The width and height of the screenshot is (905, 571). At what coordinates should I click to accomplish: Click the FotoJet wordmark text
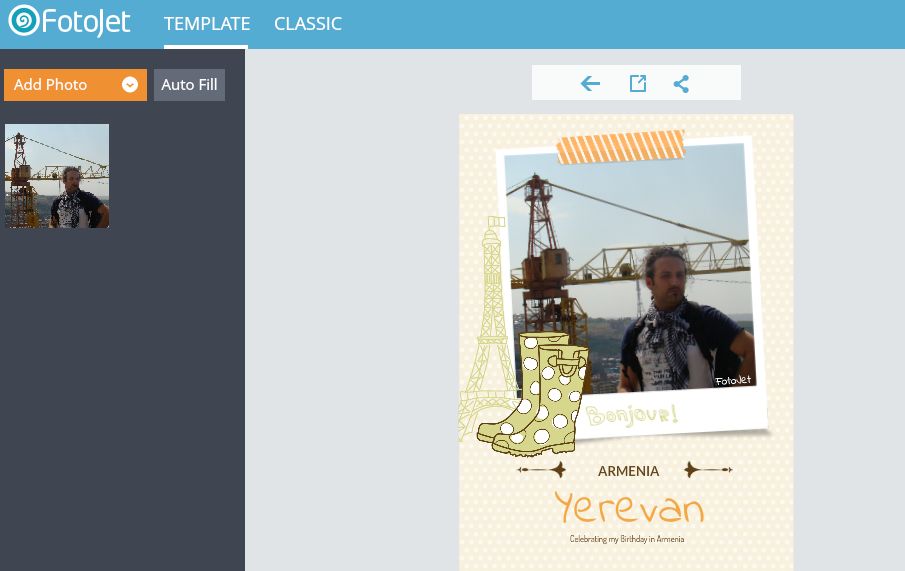tap(86, 22)
